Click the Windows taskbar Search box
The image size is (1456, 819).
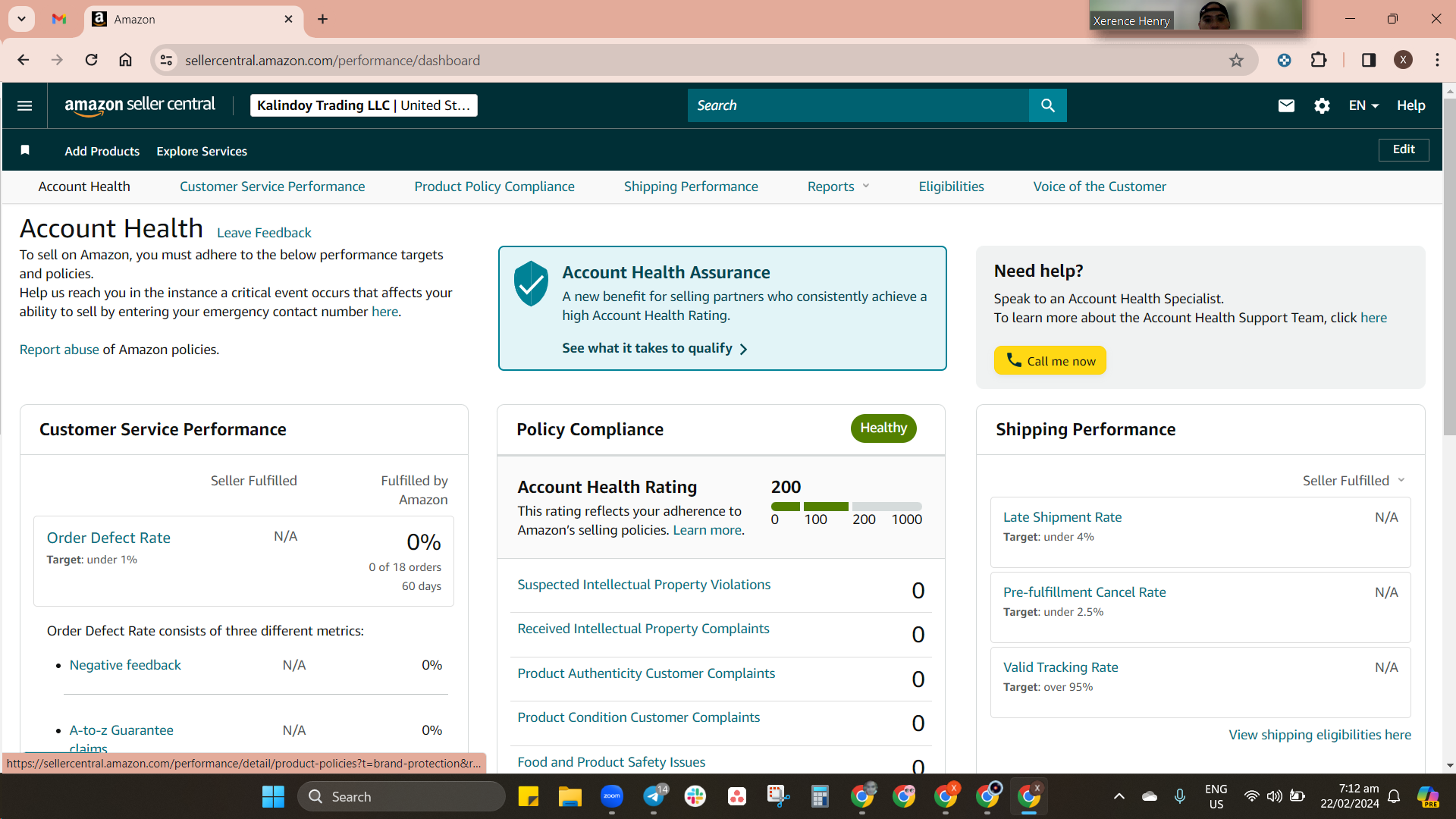pos(402,796)
